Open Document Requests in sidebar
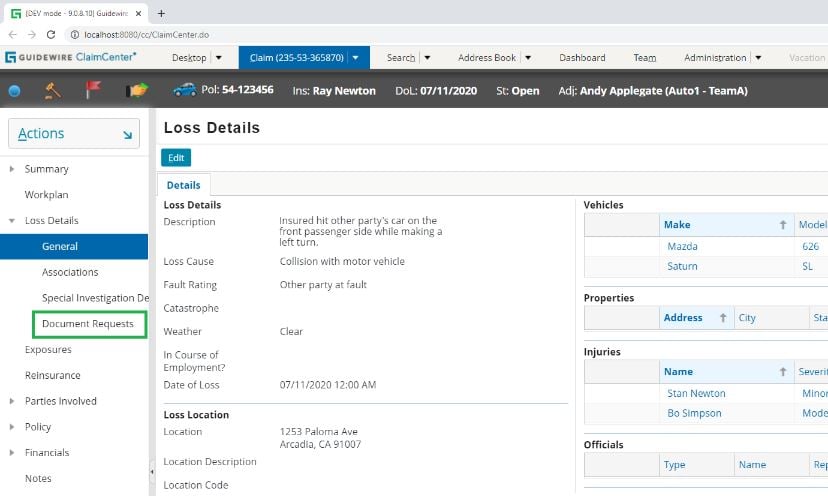This screenshot has height=496, width=828. (88, 324)
